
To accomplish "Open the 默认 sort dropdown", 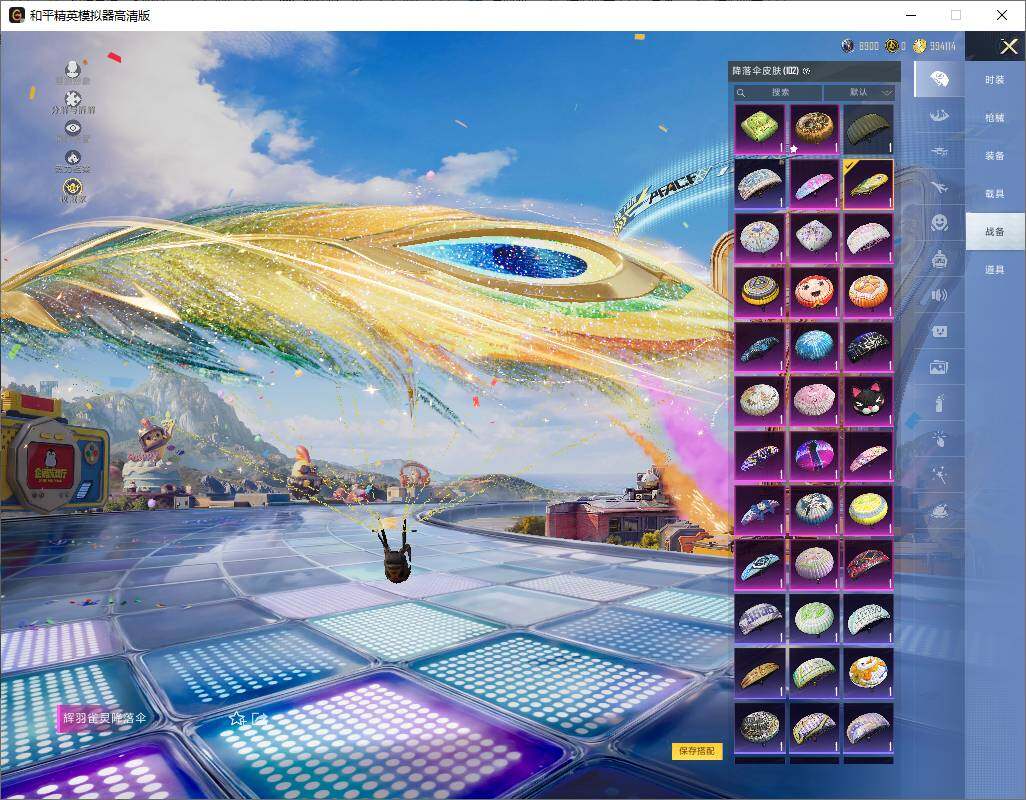I will point(858,93).
